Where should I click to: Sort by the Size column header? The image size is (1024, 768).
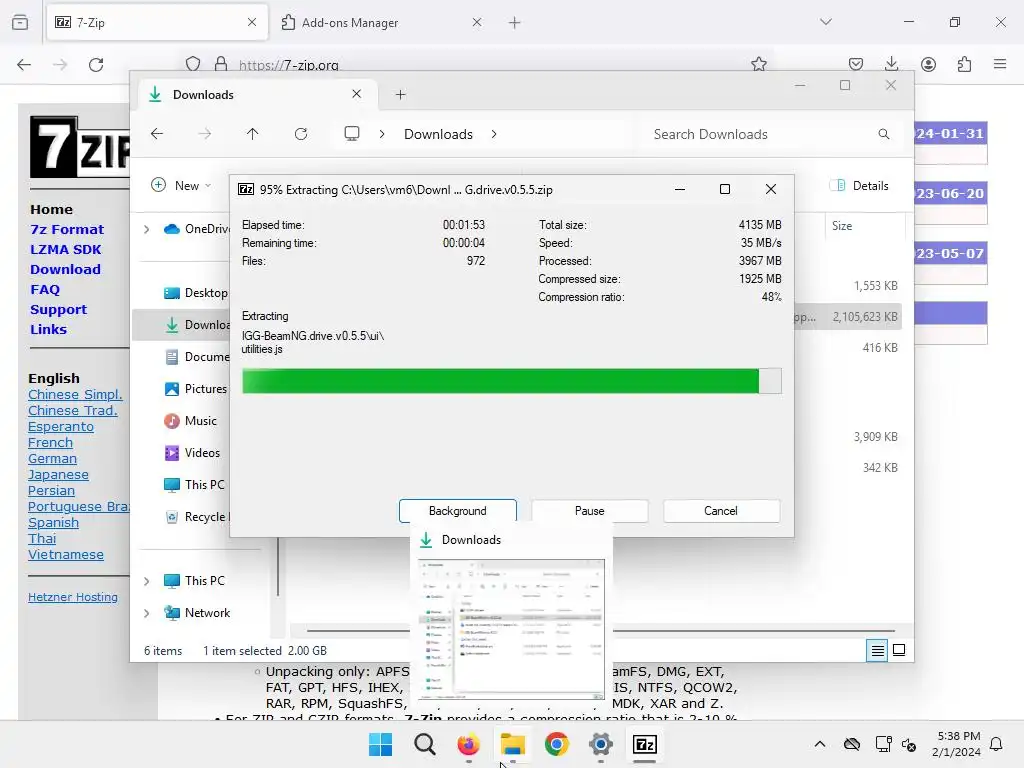pos(842,226)
